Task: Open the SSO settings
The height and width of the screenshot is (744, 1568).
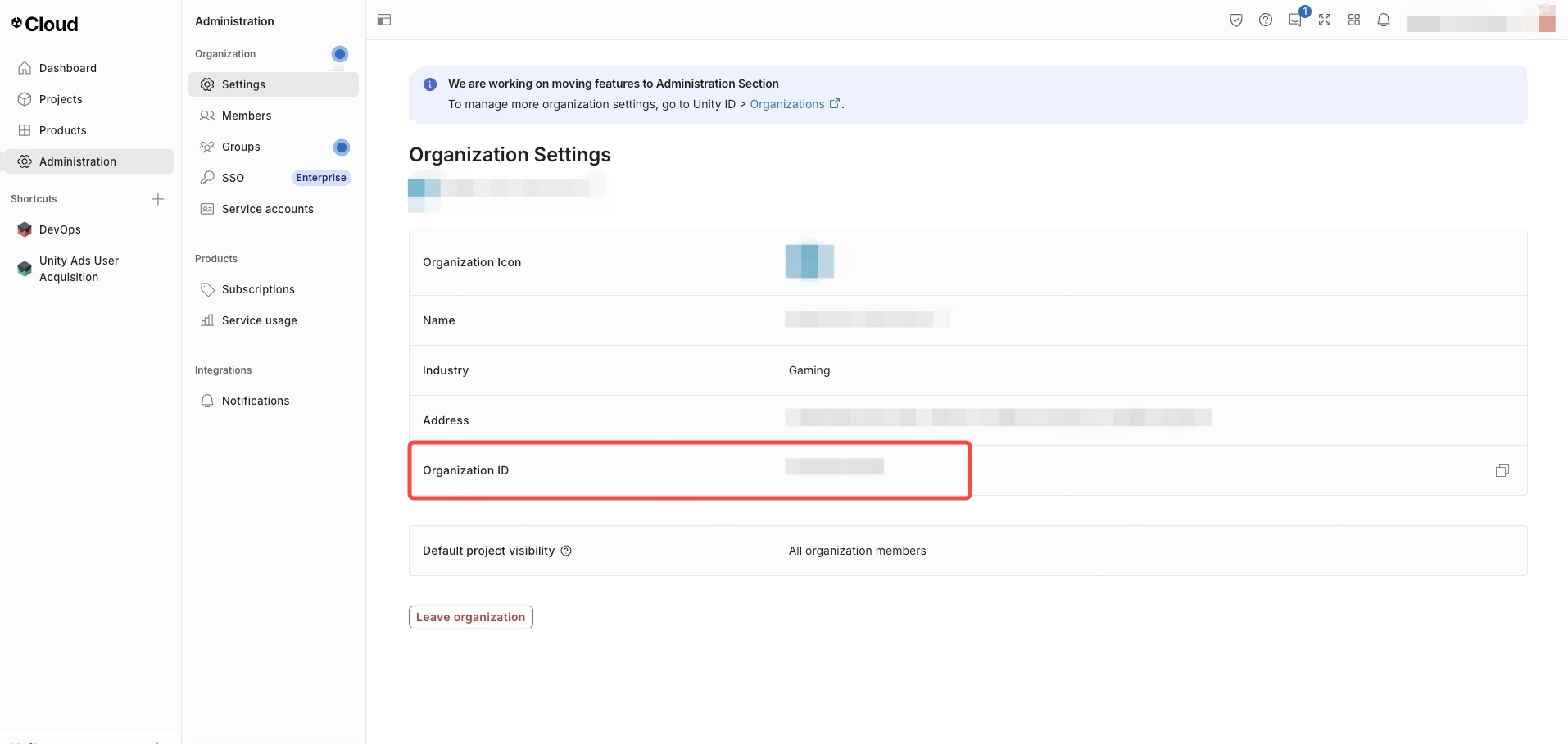Action: coord(233,178)
